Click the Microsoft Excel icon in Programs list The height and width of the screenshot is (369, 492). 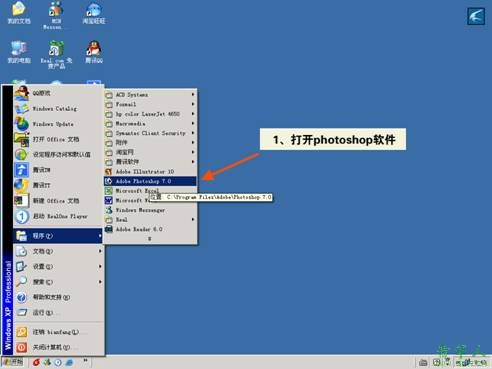pyautogui.click(x=109, y=191)
